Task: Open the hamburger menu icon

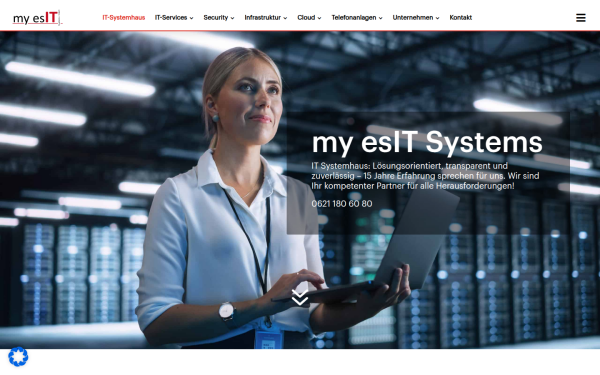Action: pyautogui.click(x=580, y=18)
